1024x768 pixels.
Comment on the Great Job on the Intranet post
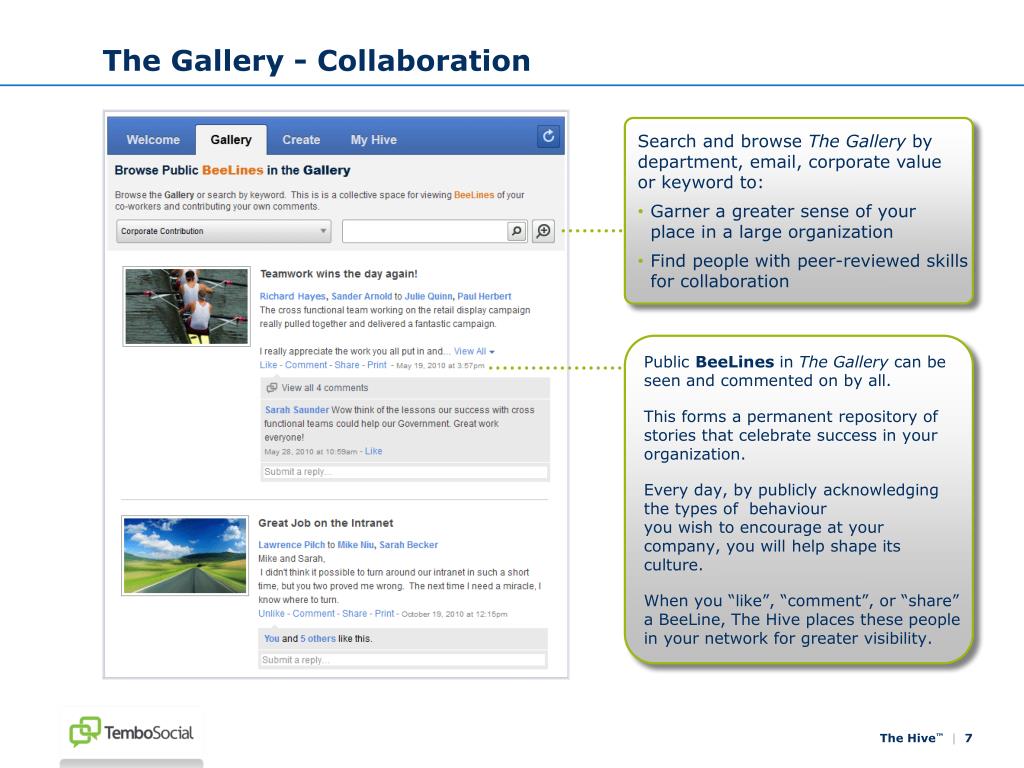click(313, 614)
